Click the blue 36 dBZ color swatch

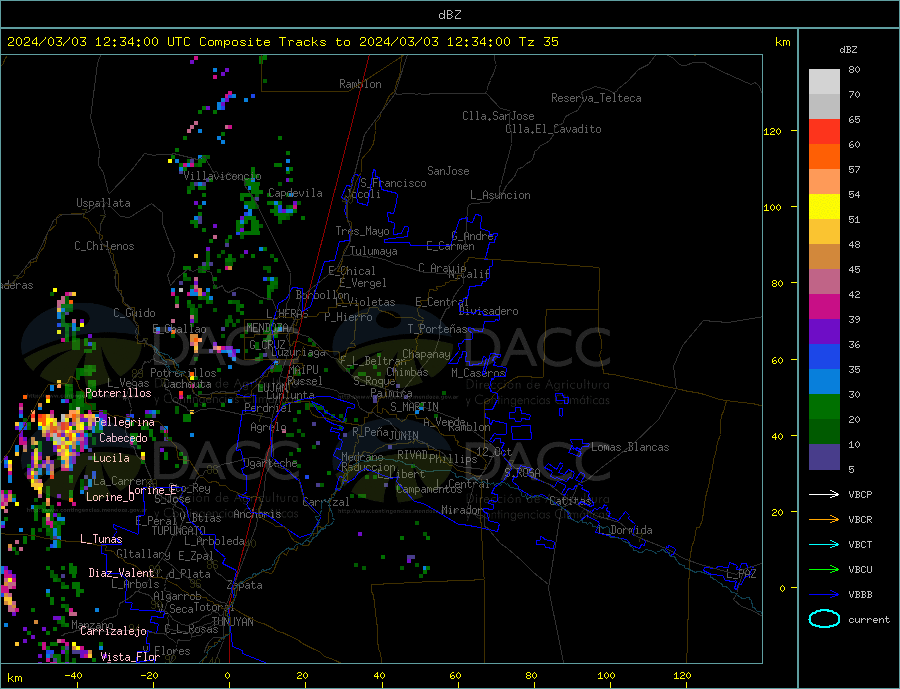coord(824,357)
